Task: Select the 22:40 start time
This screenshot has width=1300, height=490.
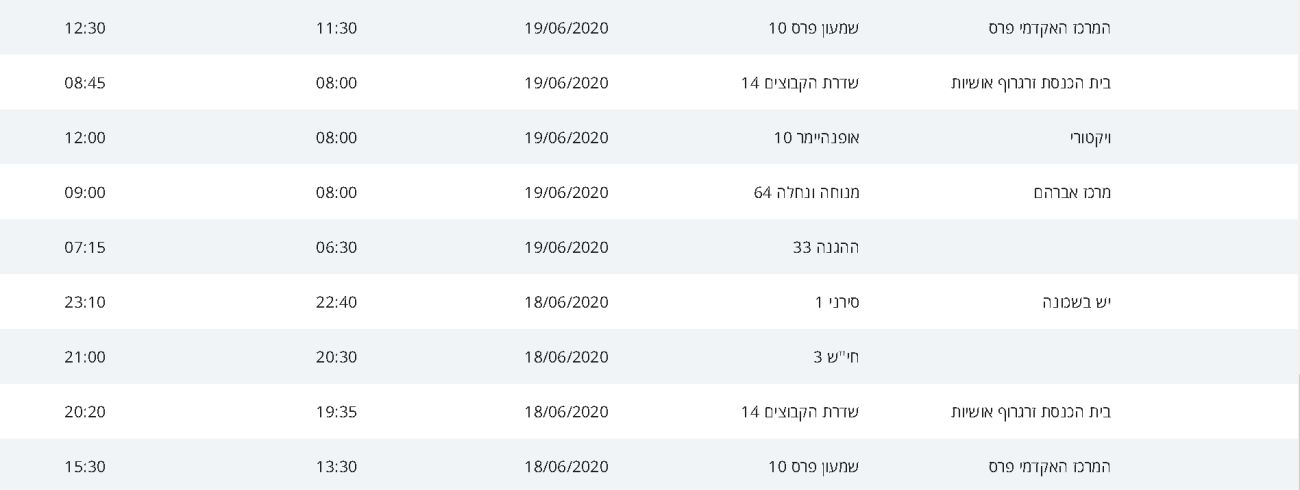Action: 336,303
